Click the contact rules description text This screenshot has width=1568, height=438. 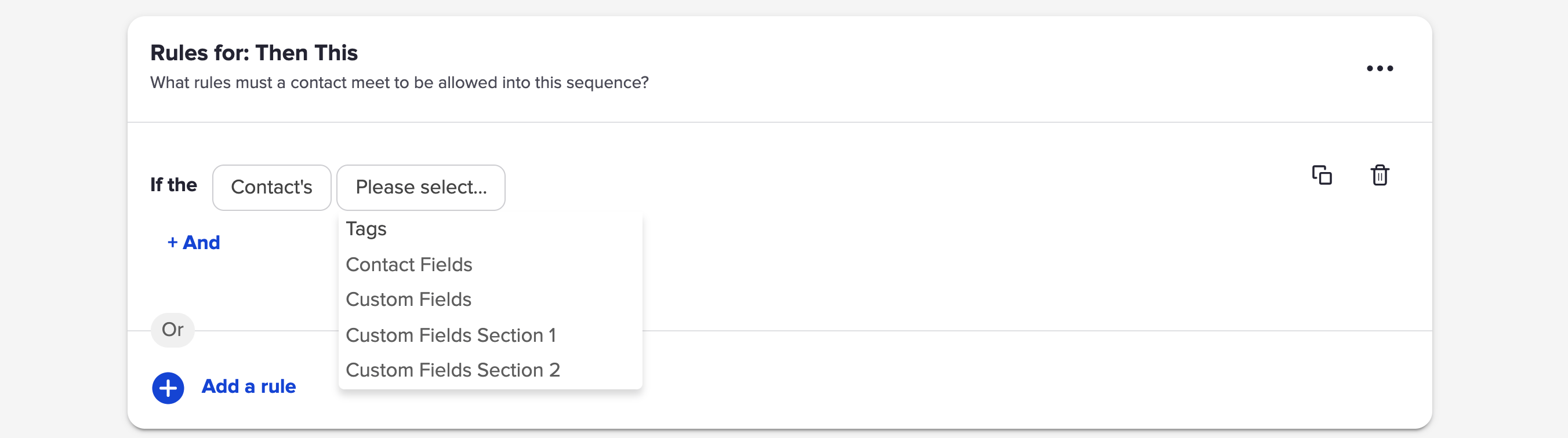[400, 83]
